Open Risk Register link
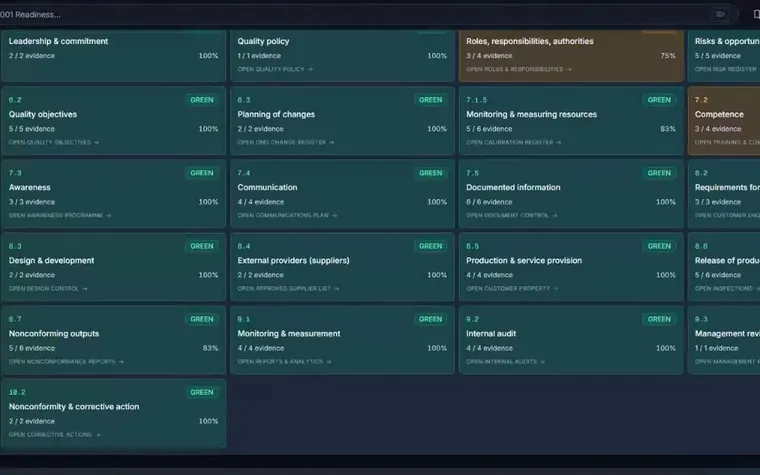 pos(727,69)
